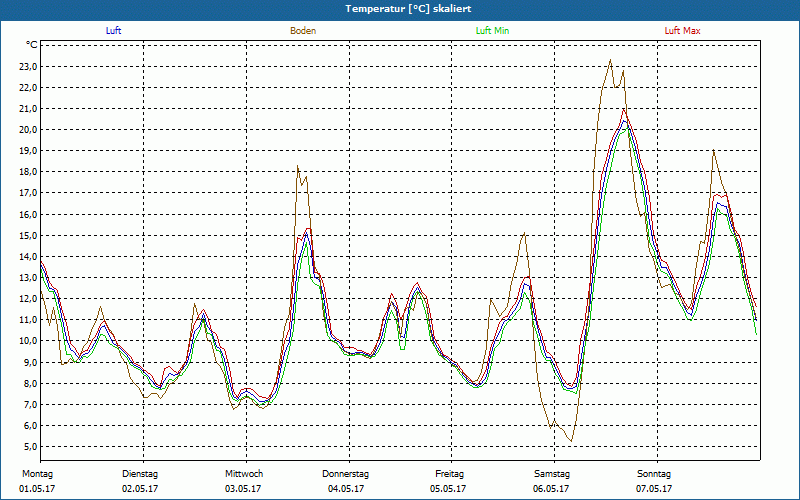Screen dimensions: 800x500
Task: Click the 'Dienstag' day label
Action: click(x=140, y=474)
